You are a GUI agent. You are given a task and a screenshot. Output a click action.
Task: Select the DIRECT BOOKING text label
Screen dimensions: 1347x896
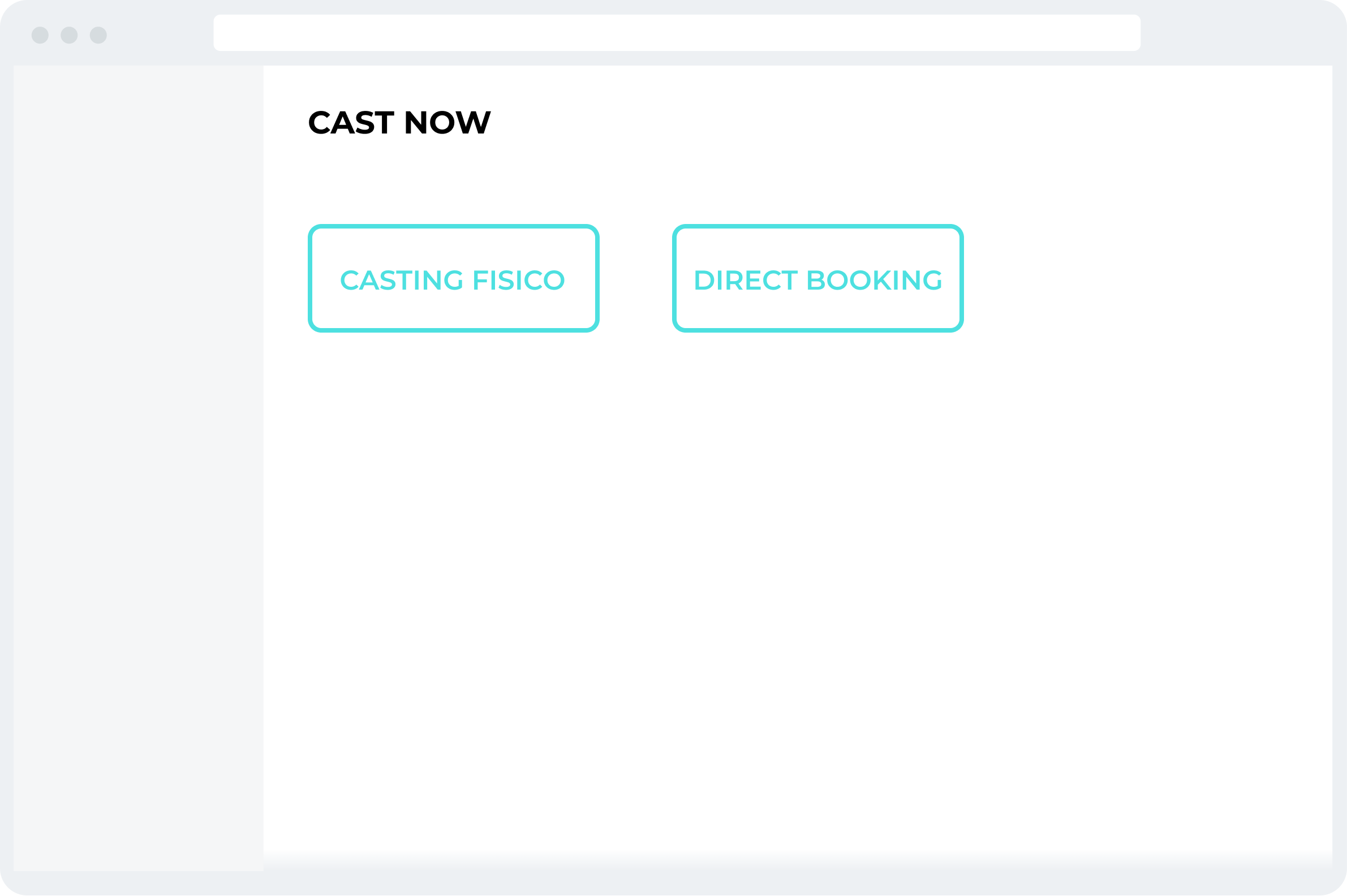pos(818,280)
